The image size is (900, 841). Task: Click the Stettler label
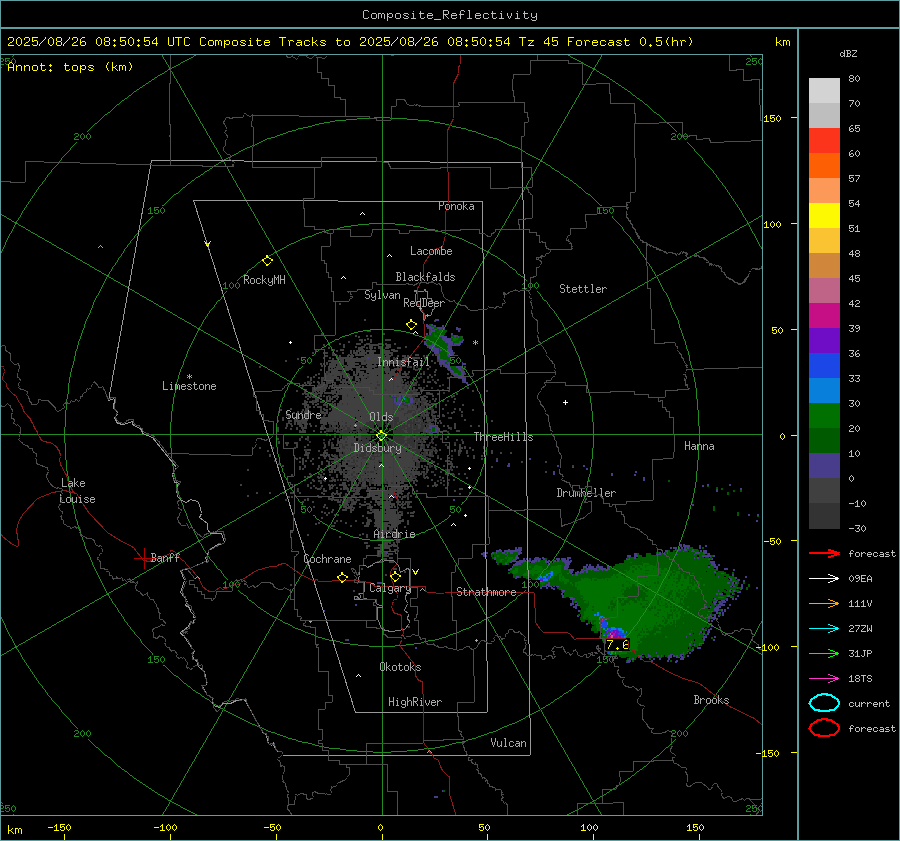coord(583,289)
